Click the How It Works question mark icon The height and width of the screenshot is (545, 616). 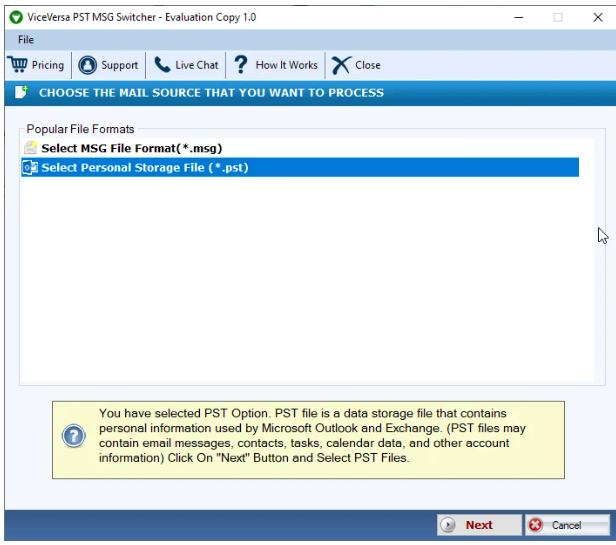[241, 65]
